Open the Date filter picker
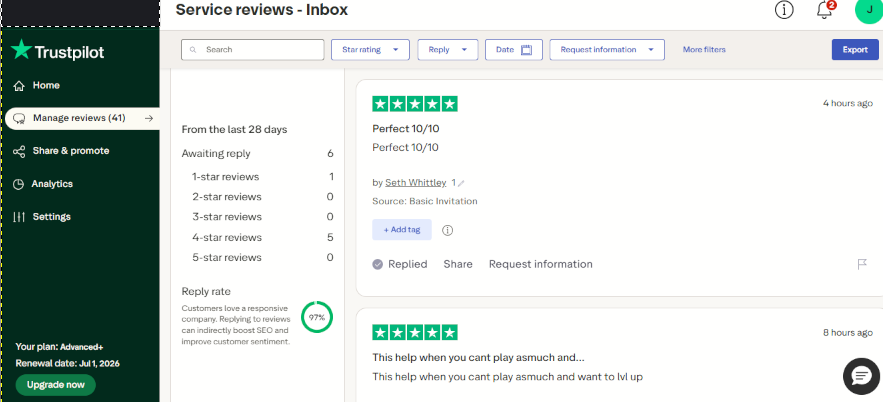 (x=514, y=50)
